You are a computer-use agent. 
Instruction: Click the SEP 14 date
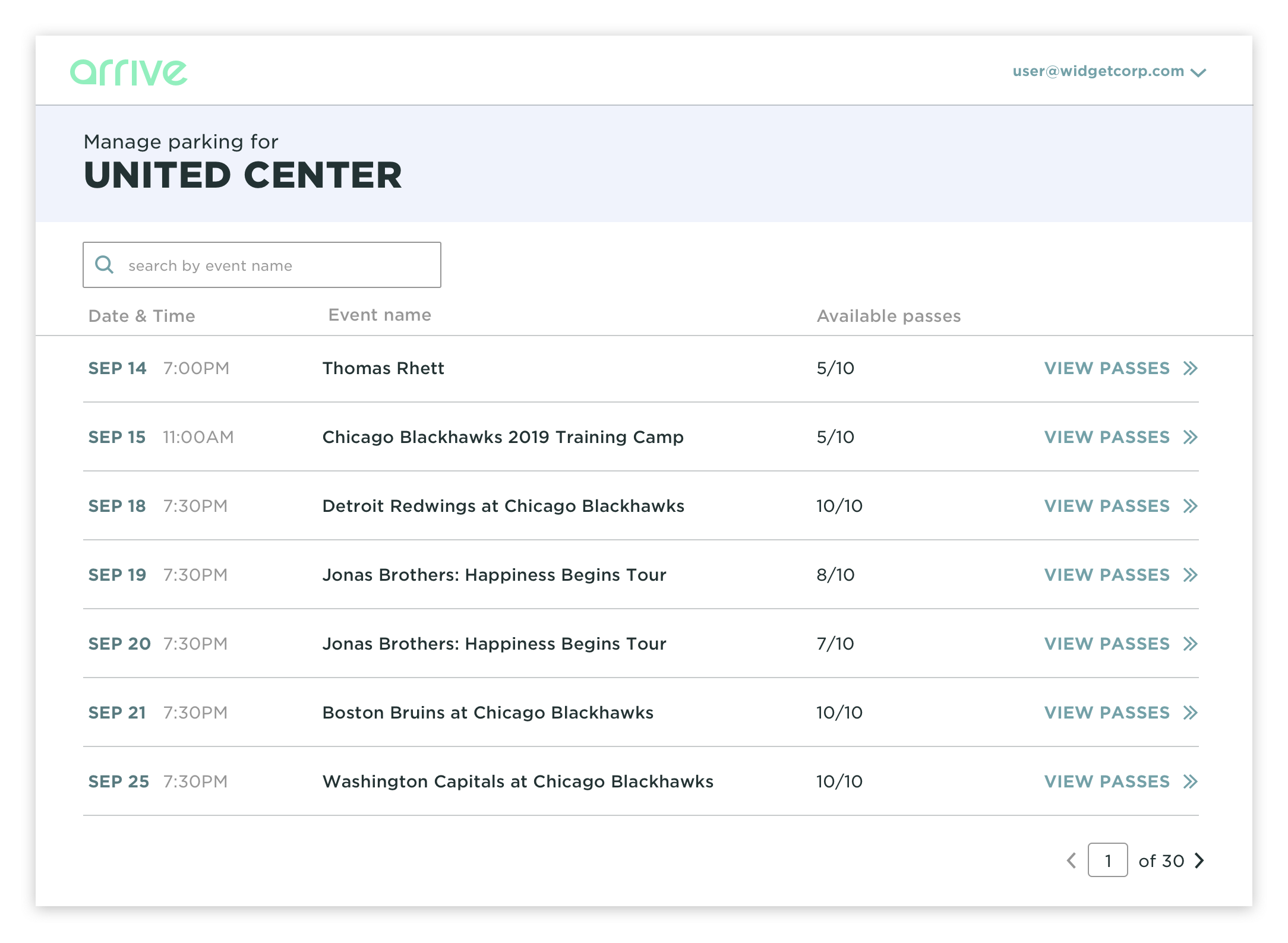click(117, 368)
